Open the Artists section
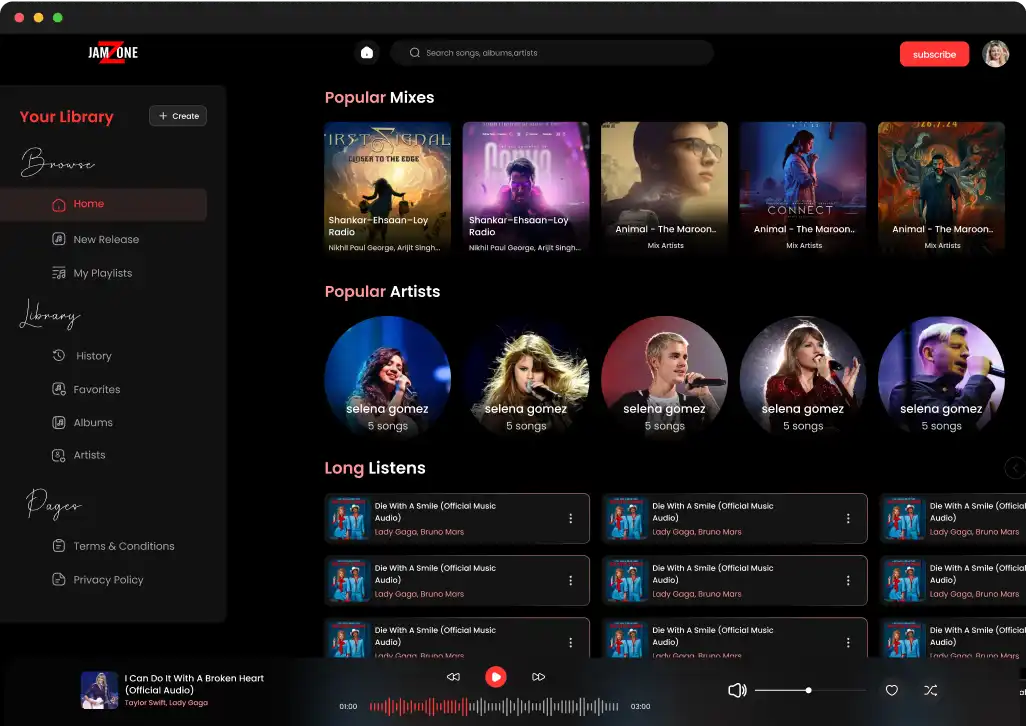1026x726 pixels. tap(89, 455)
